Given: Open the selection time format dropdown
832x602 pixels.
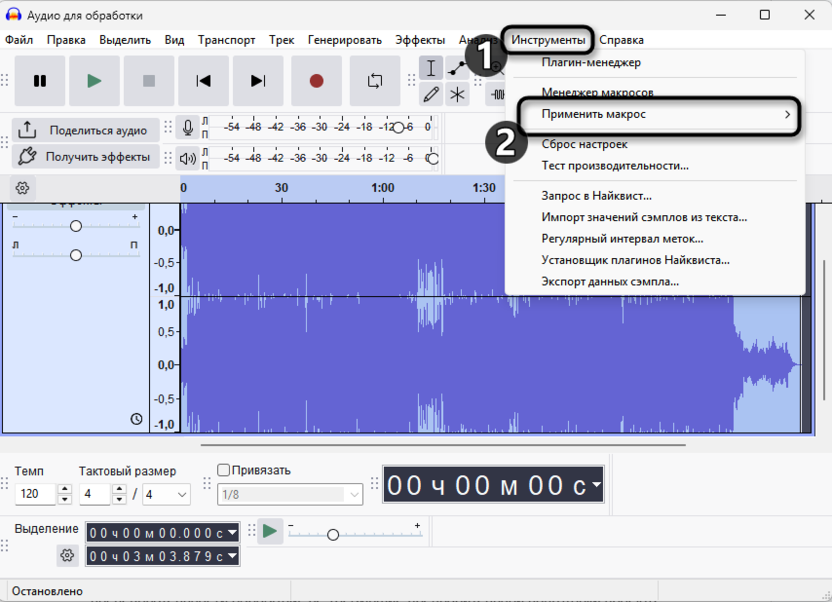Looking at the screenshot, I should tap(231, 534).
